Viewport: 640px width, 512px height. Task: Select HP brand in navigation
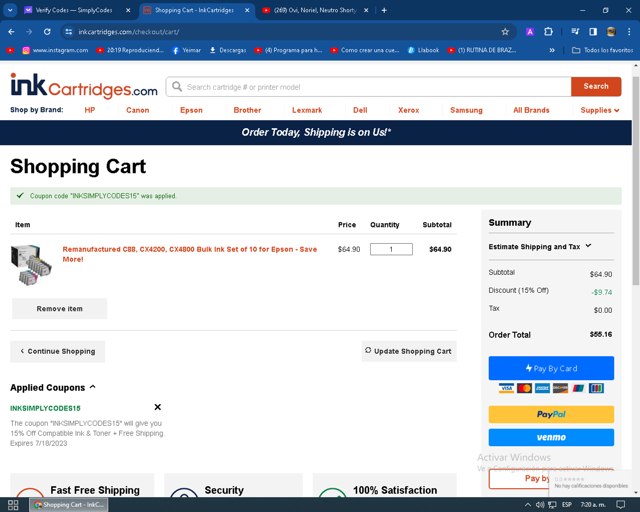click(90, 110)
